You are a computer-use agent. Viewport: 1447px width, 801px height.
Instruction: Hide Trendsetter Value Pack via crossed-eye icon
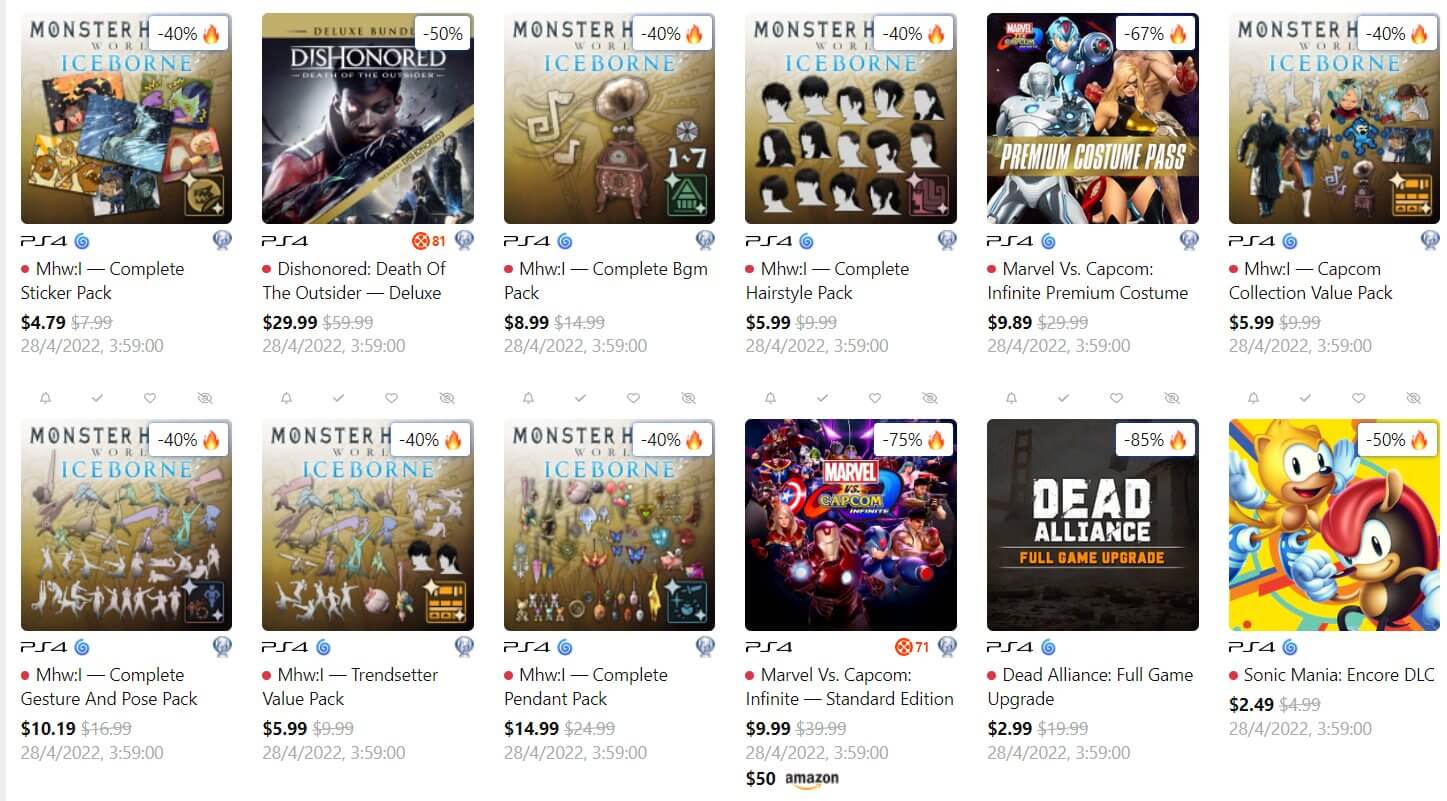click(x=447, y=398)
